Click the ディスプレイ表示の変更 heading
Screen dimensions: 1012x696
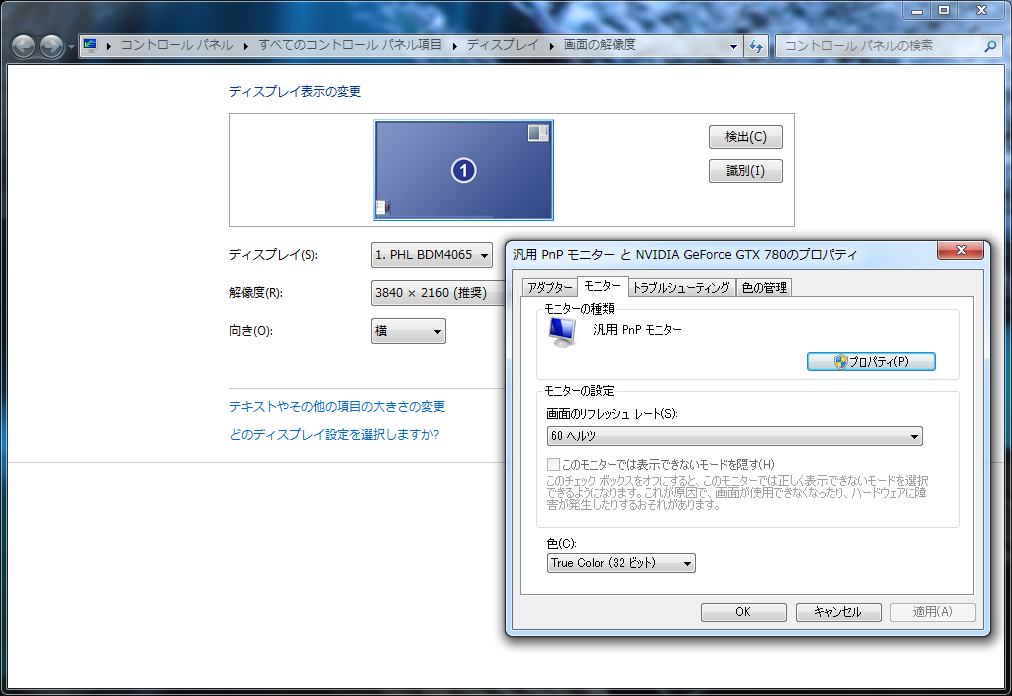point(295,92)
